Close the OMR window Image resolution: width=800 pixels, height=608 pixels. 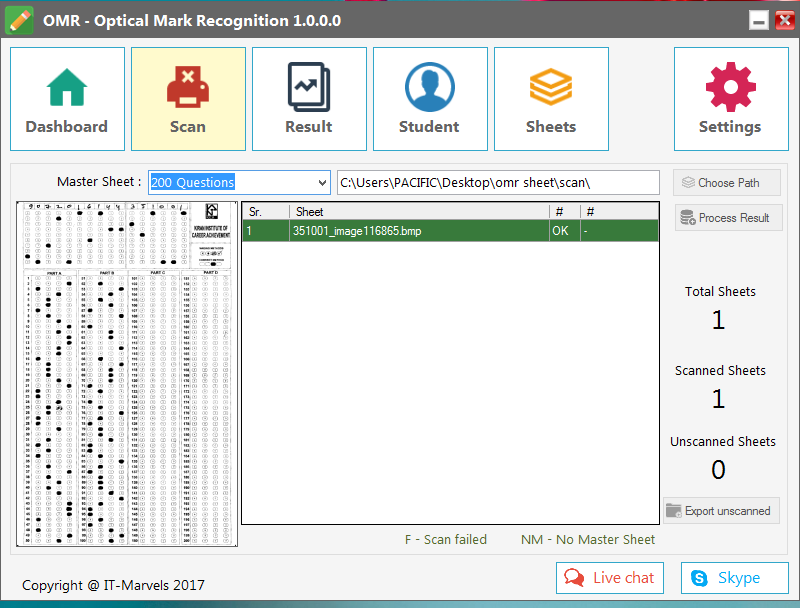[785, 20]
